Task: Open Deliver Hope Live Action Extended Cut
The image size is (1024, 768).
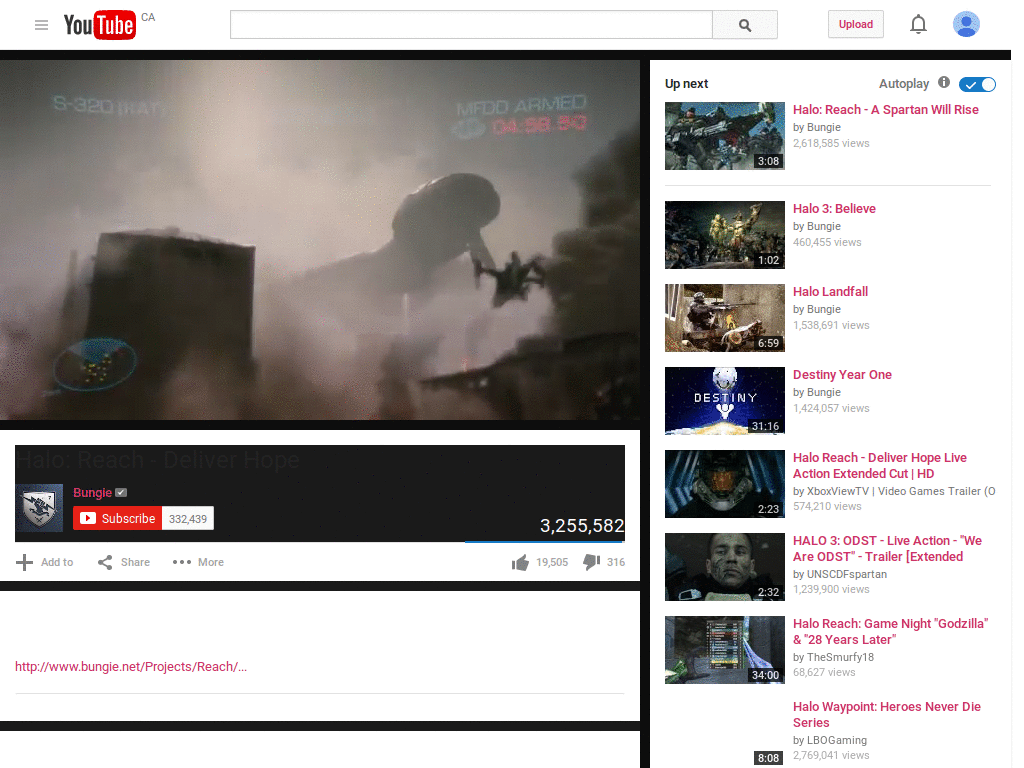Action: coord(880,466)
